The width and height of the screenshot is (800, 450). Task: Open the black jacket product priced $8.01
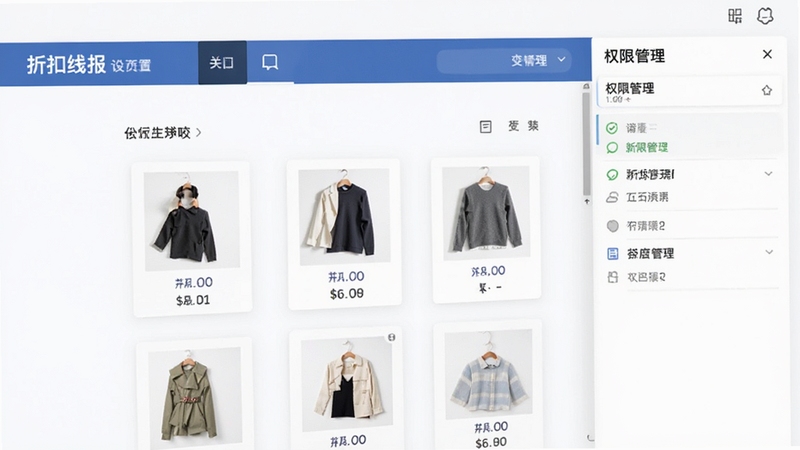[192, 239]
